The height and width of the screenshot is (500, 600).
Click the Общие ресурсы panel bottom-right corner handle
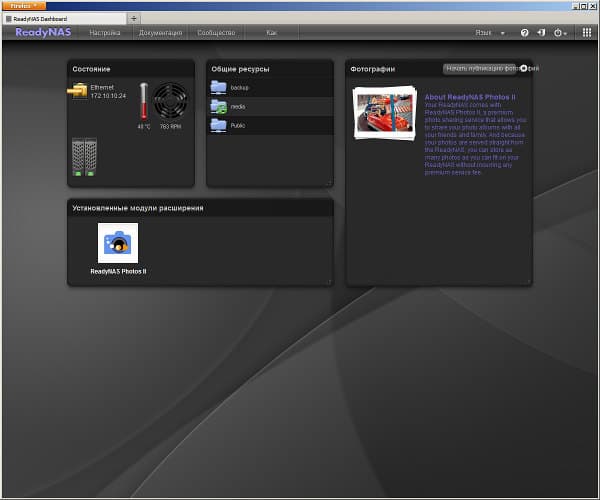coord(329,183)
